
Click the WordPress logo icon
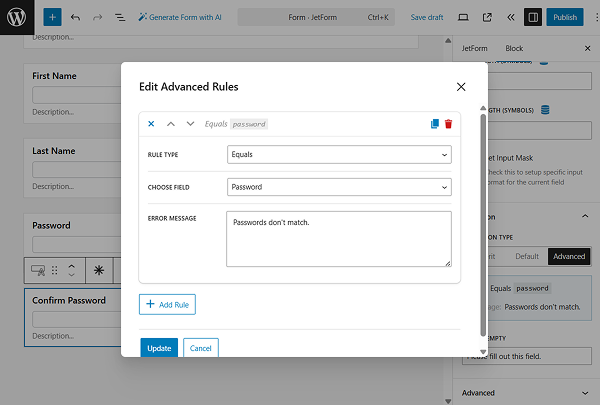click(17, 17)
